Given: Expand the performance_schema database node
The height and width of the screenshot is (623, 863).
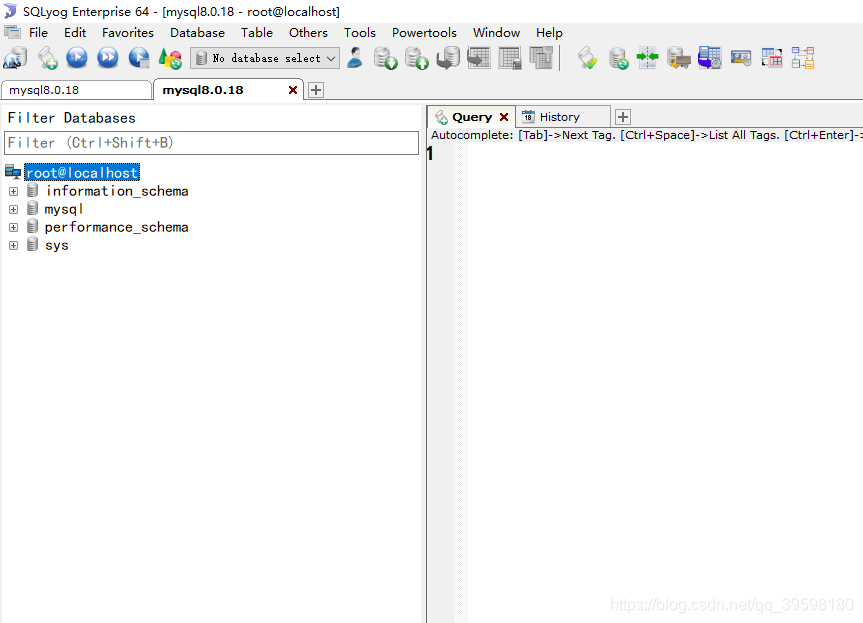Looking at the screenshot, I should click(x=14, y=227).
